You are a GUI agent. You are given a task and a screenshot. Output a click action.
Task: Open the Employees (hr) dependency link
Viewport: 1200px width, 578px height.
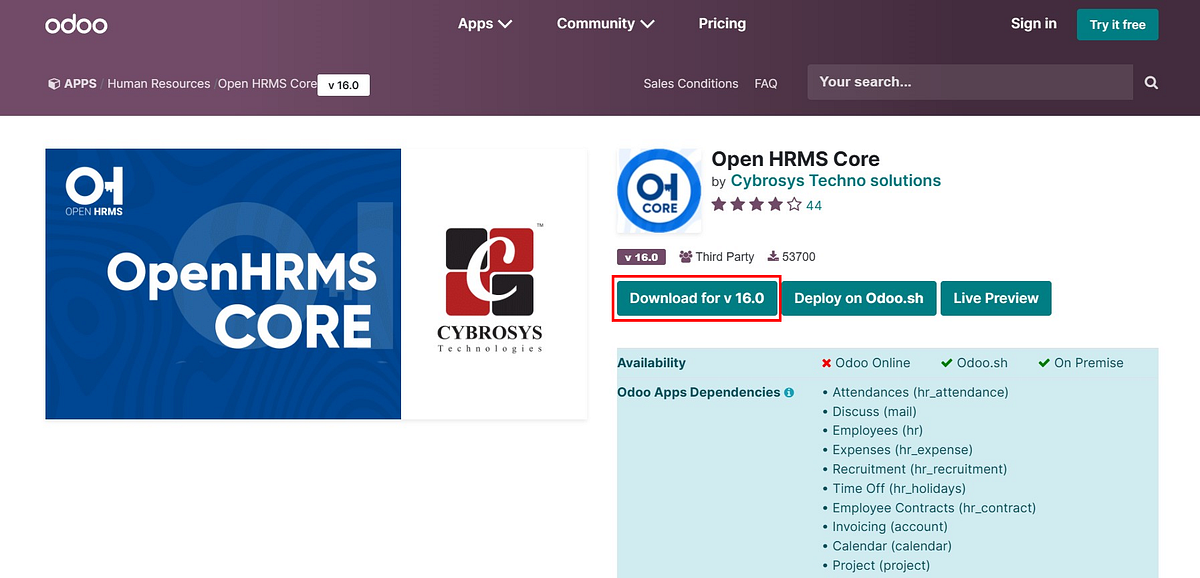[x=876, y=430]
